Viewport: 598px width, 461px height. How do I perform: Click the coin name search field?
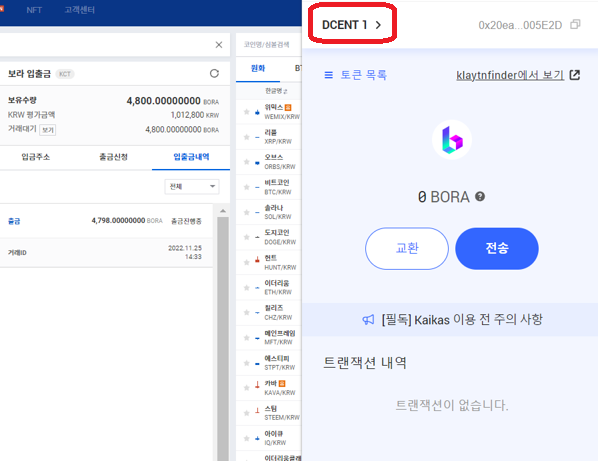(267, 45)
